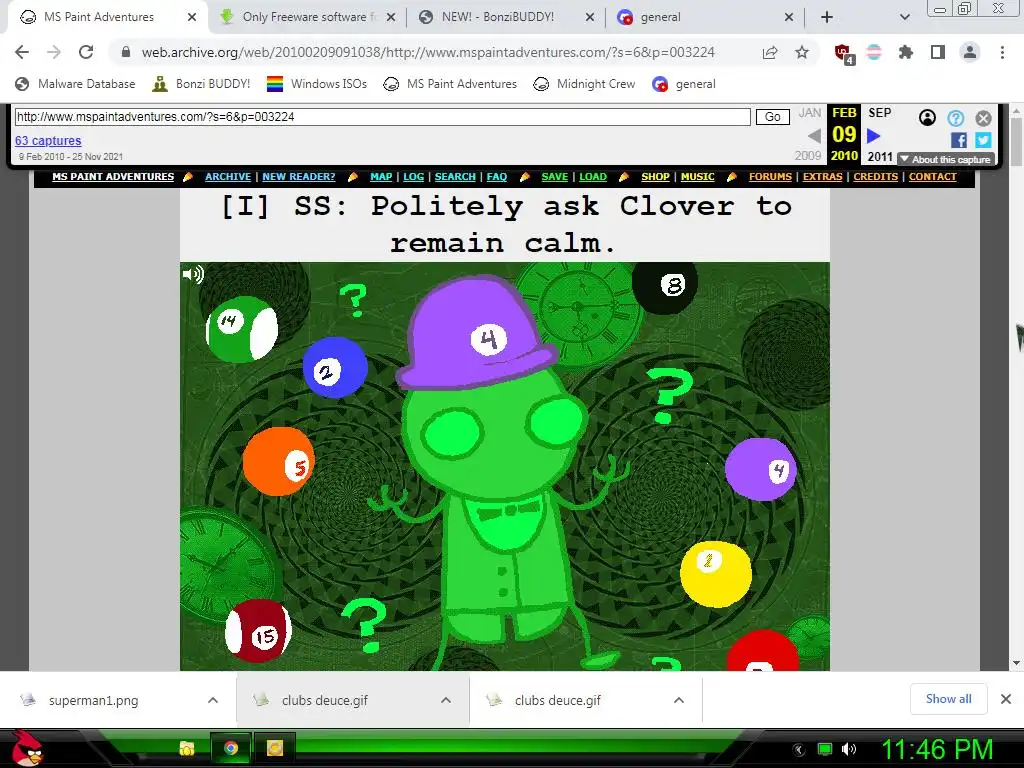
Task: Open the uBlock extension icon
Action: point(843,53)
